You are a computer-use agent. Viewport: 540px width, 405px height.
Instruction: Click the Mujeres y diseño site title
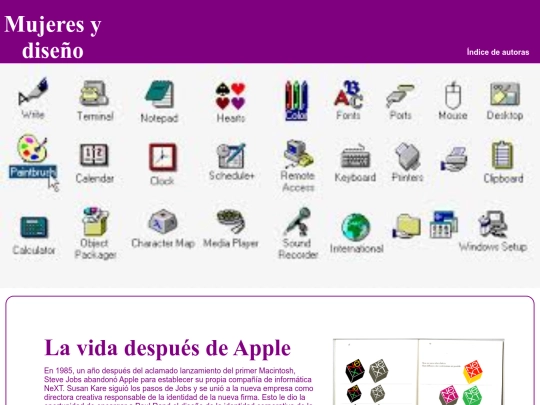pyautogui.click(x=53, y=37)
